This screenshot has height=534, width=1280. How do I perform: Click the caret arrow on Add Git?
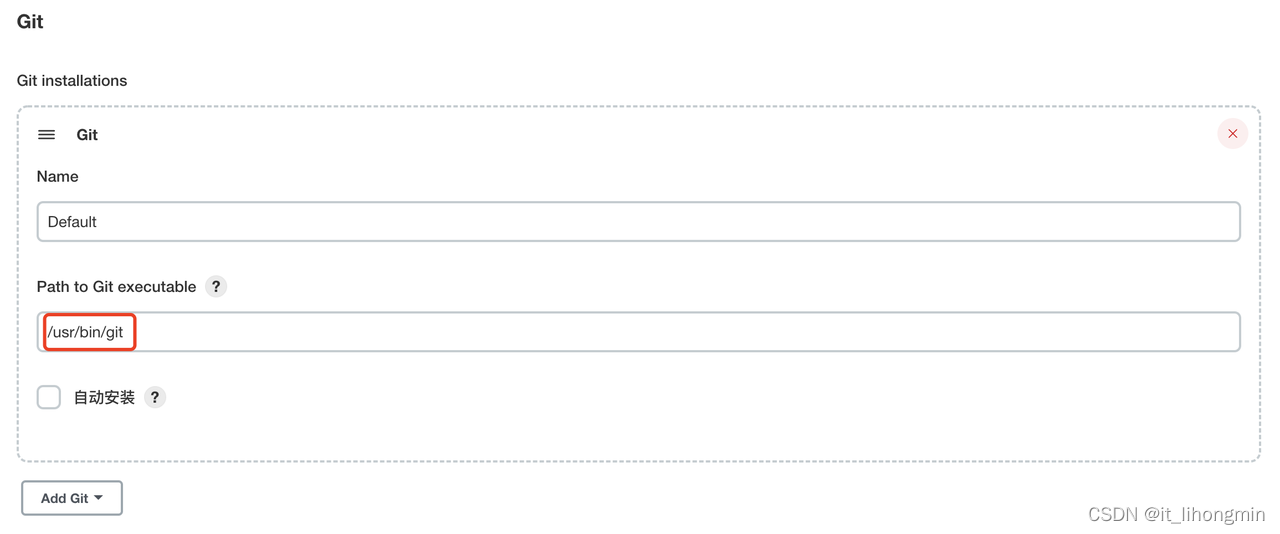click(x=99, y=498)
